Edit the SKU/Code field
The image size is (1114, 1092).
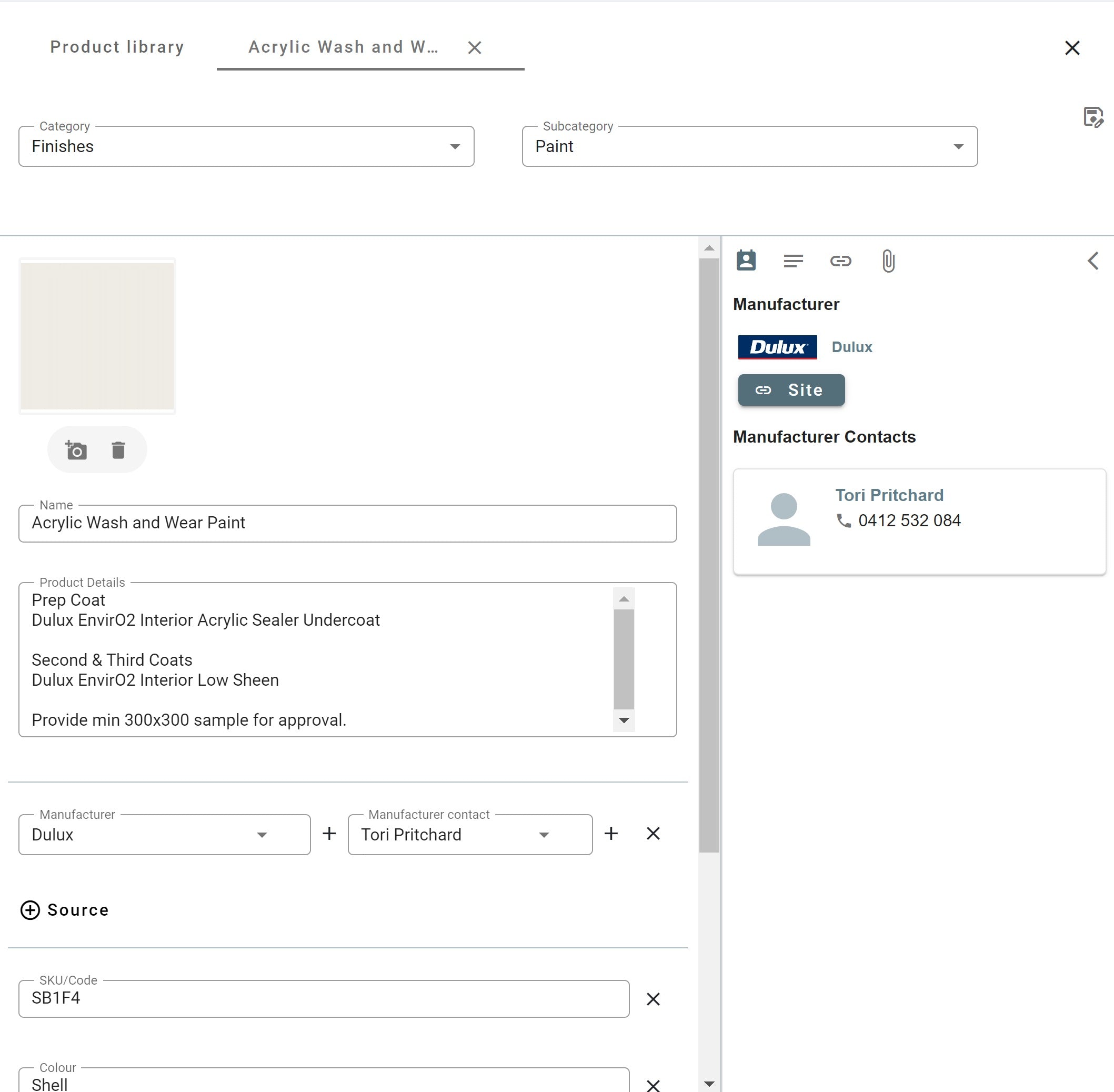(x=324, y=998)
